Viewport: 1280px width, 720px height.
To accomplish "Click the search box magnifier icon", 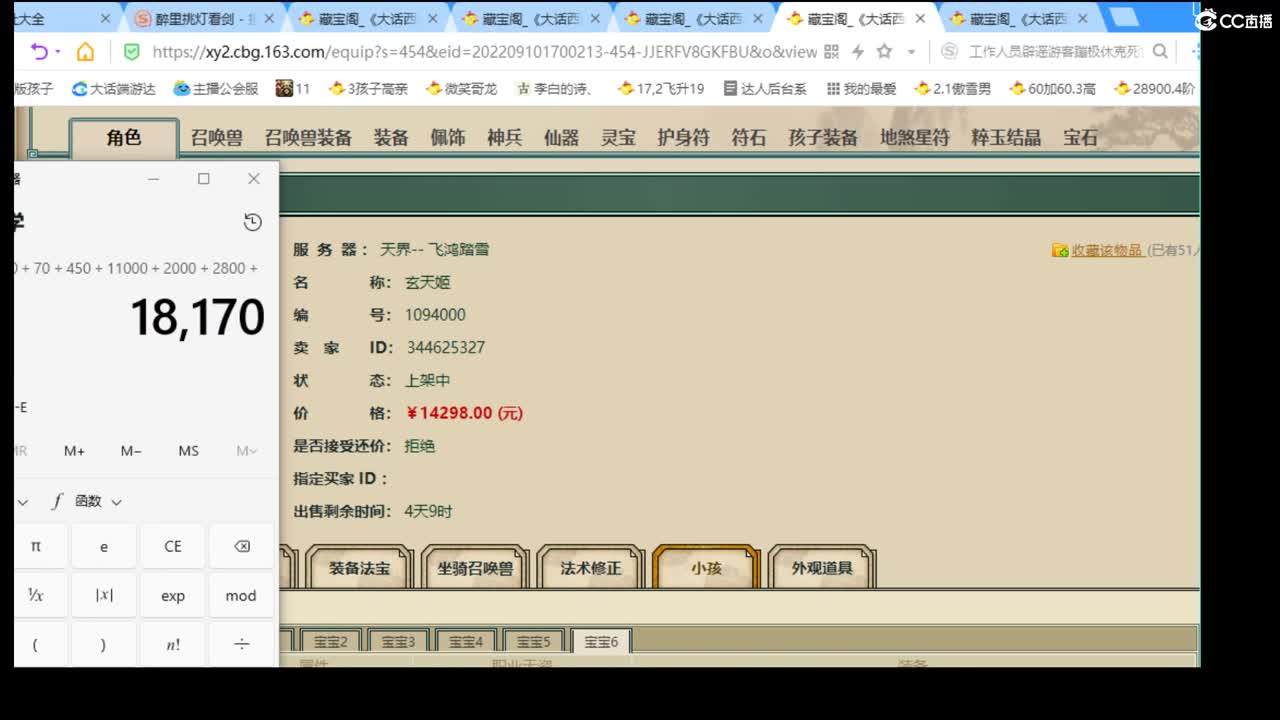I will coord(1160,52).
